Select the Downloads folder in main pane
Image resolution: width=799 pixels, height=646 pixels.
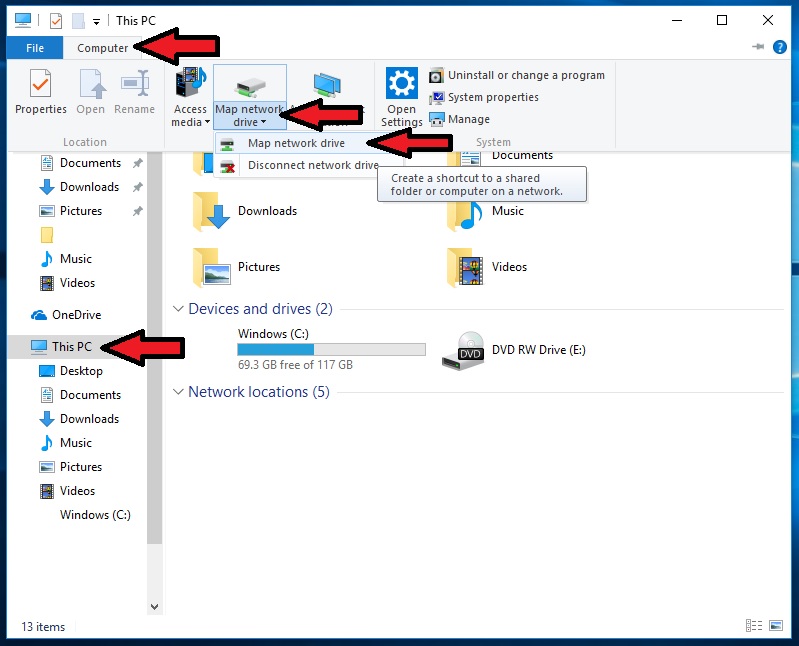(245, 211)
